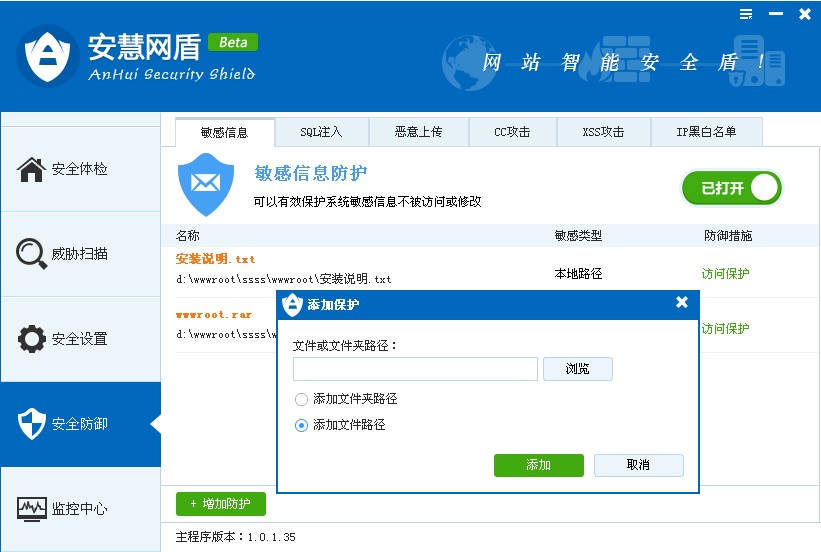Turn off the 已打开 protection switch
The height and width of the screenshot is (552, 821).
[x=731, y=187]
